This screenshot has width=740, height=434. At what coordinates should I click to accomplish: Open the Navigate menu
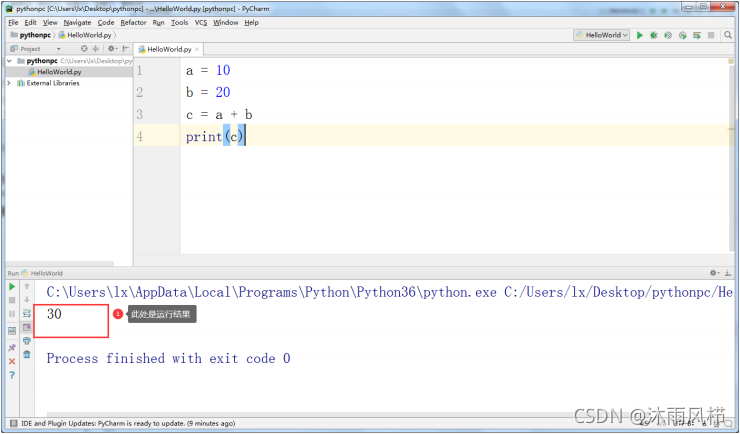(x=77, y=23)
